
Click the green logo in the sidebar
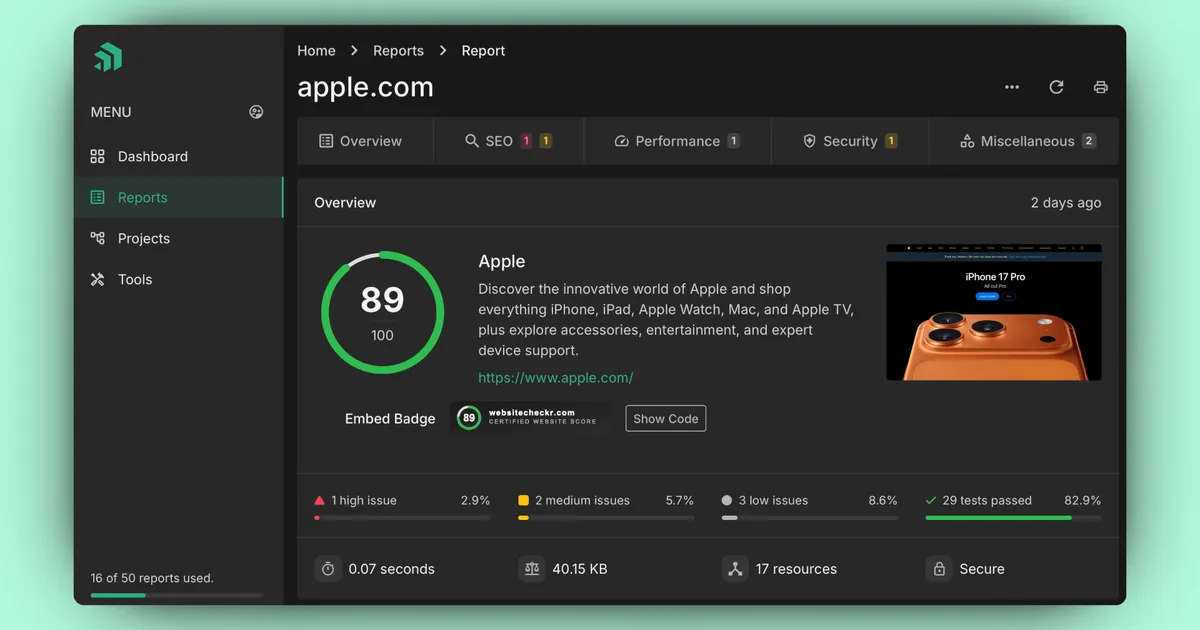pyautogui.click(x=108, y=58)
